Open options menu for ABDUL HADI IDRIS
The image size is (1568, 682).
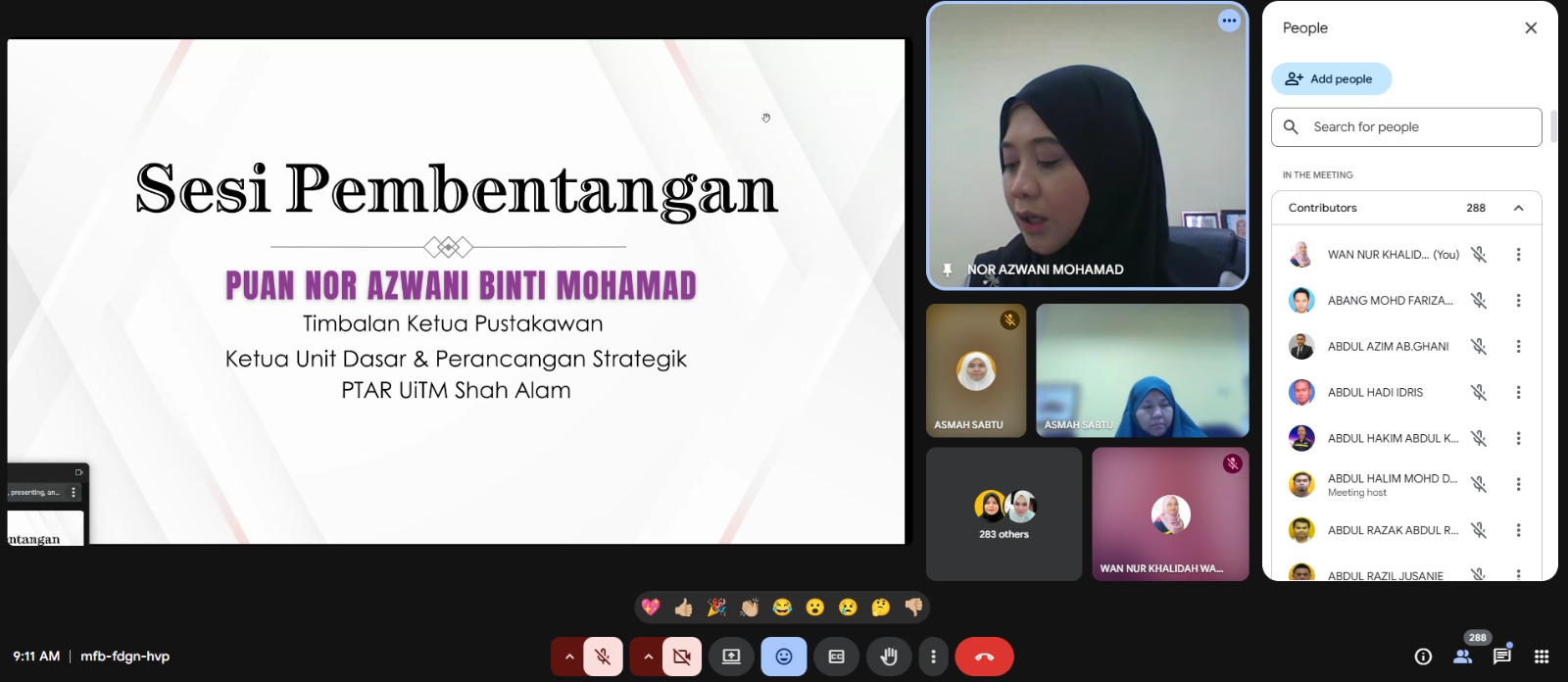(x=1518, y=392)
